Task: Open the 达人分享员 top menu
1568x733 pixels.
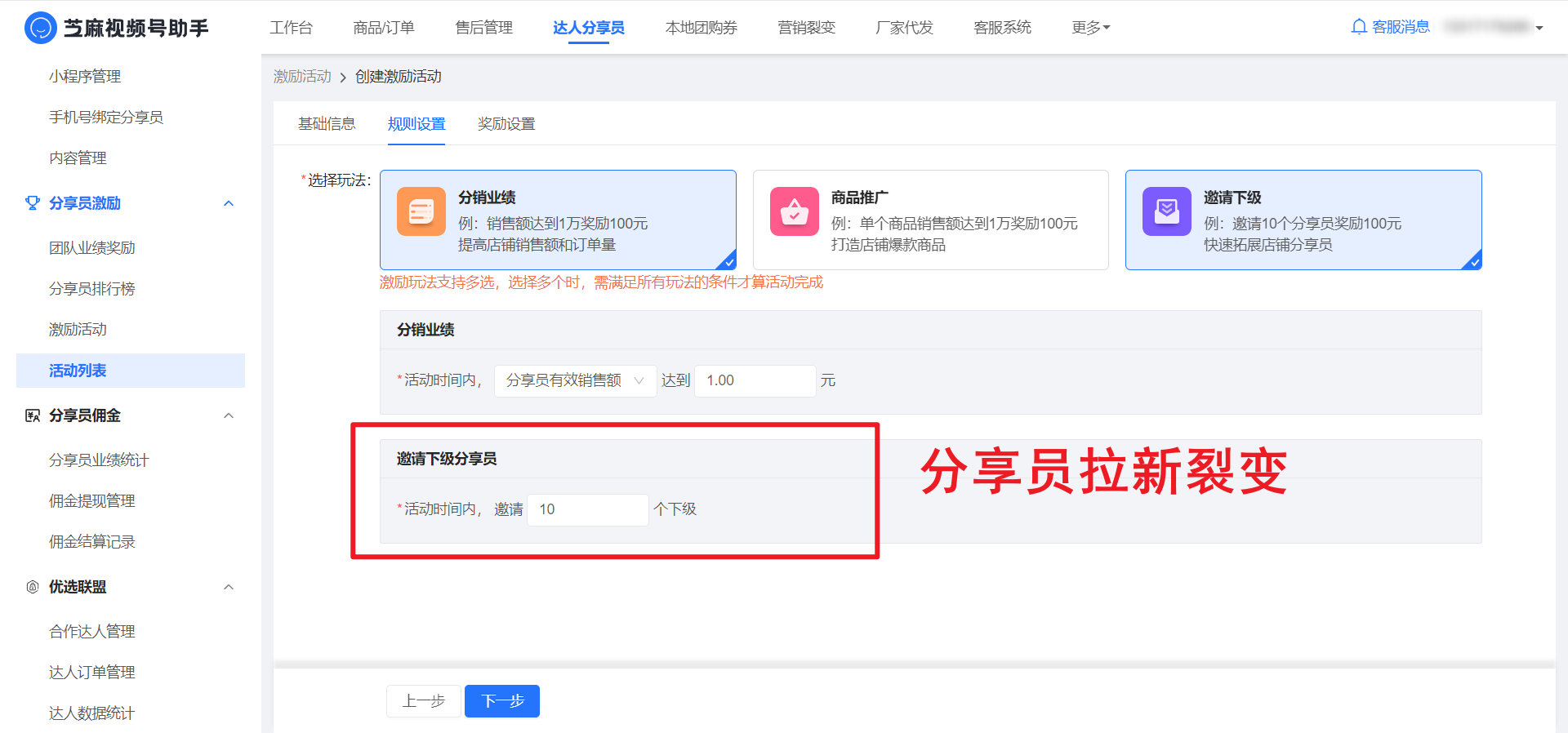Action: coord(589,28)
